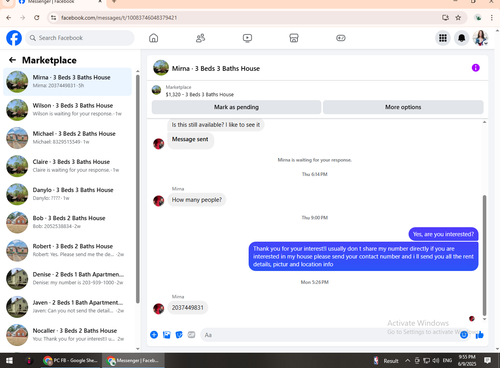Click the browser forward arrow

pos(23,18)
